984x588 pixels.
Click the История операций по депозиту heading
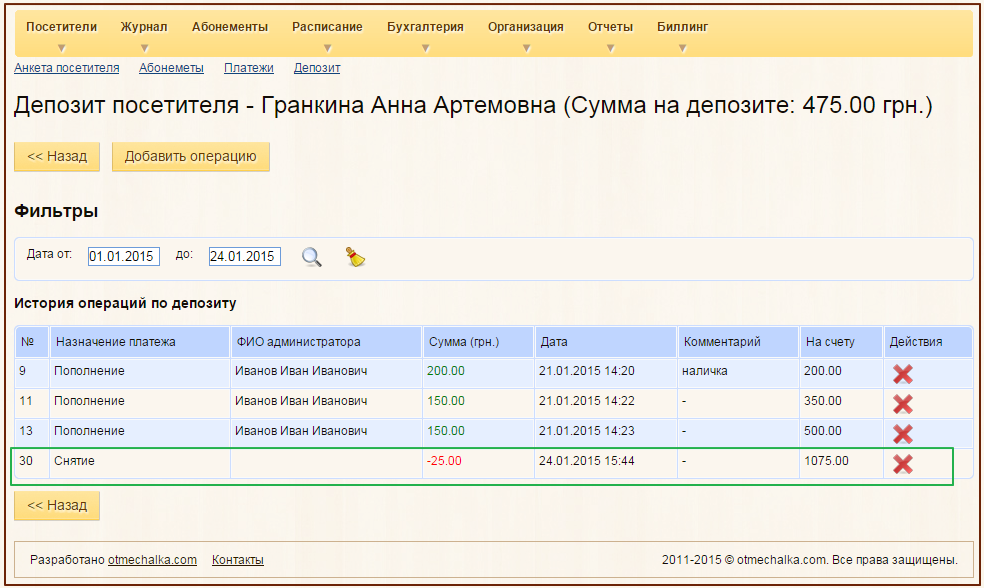[125, 303]
